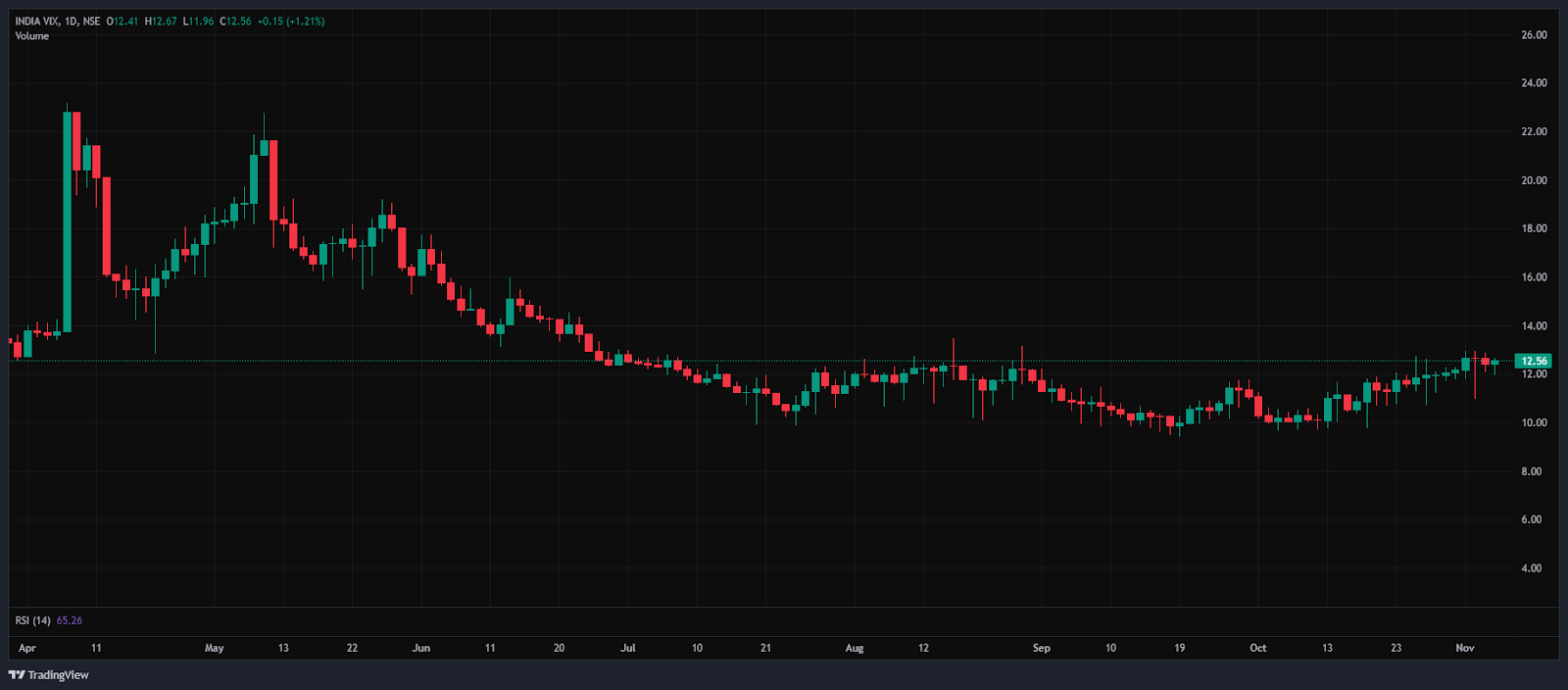Click the green 12.56 current price tag
The image size is (1568, 690).
click(x=1534, y=361)
